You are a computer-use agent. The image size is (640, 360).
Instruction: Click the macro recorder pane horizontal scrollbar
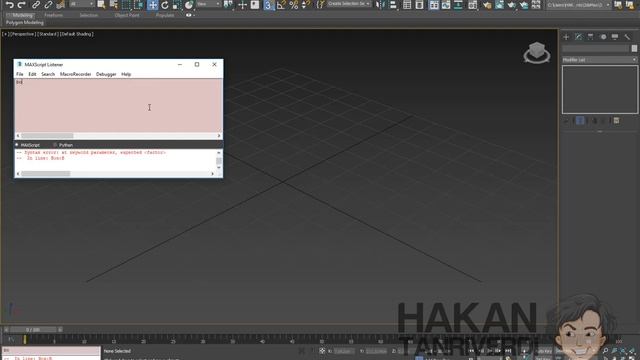click(118, 136)
